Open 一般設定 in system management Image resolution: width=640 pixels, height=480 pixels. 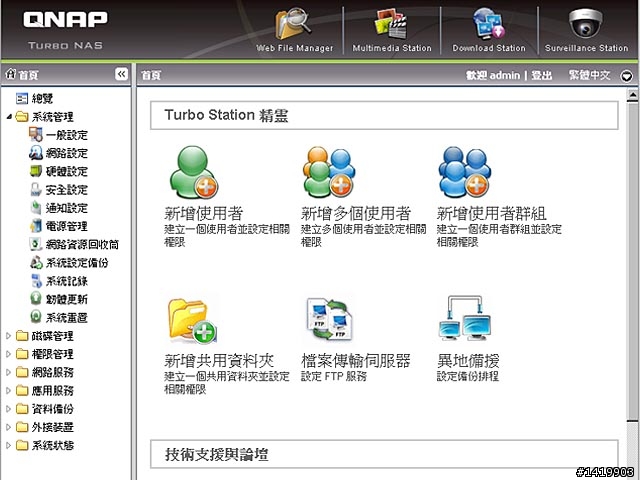67,135
